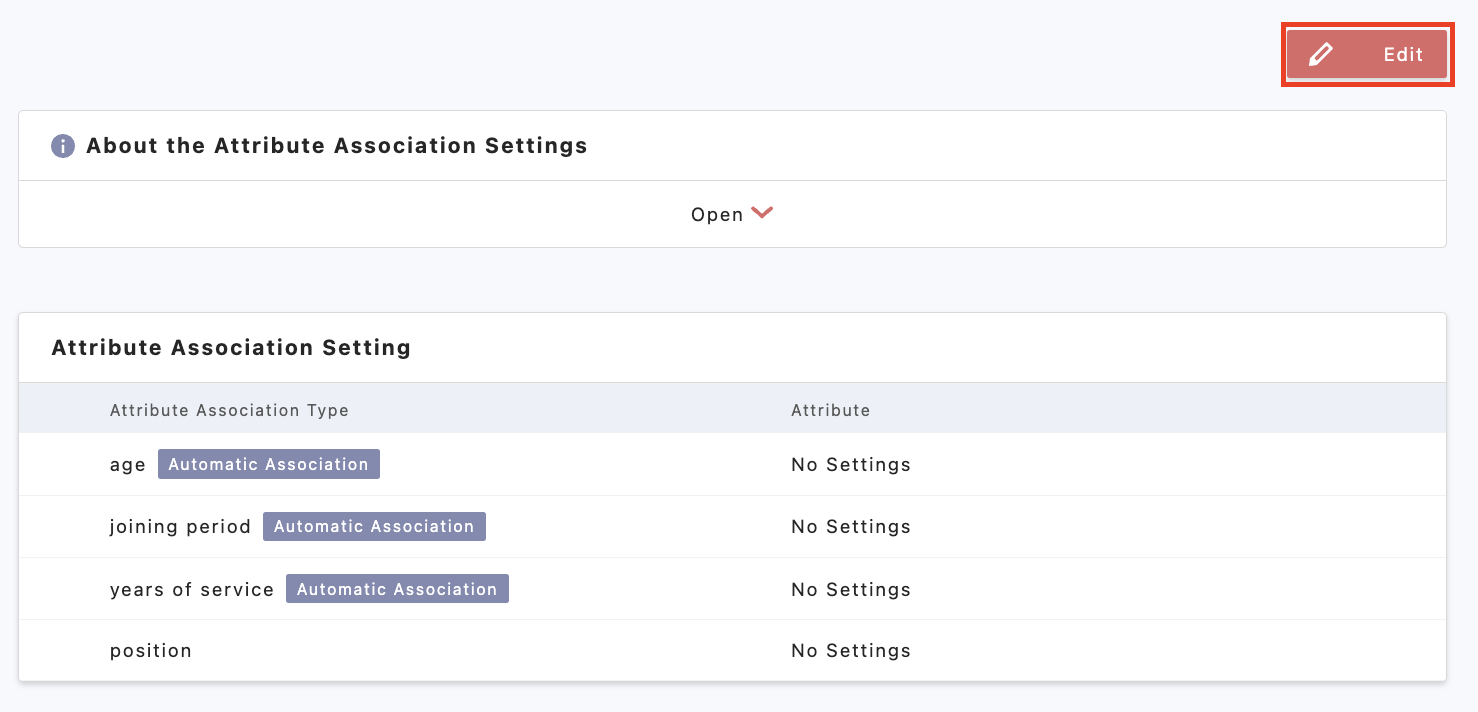Viewport: 1478px width, 712px height.
Task: Expand the About section via Open text
Action: [716, 215]
